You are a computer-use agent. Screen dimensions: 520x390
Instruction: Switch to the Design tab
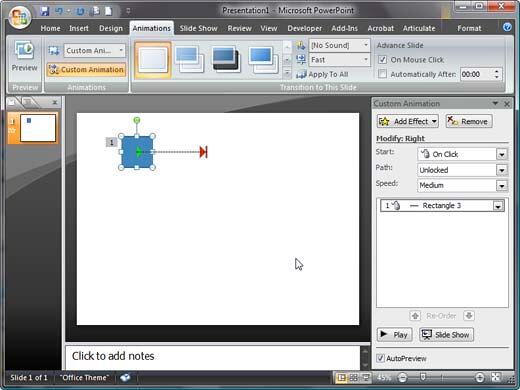(111, 28)
